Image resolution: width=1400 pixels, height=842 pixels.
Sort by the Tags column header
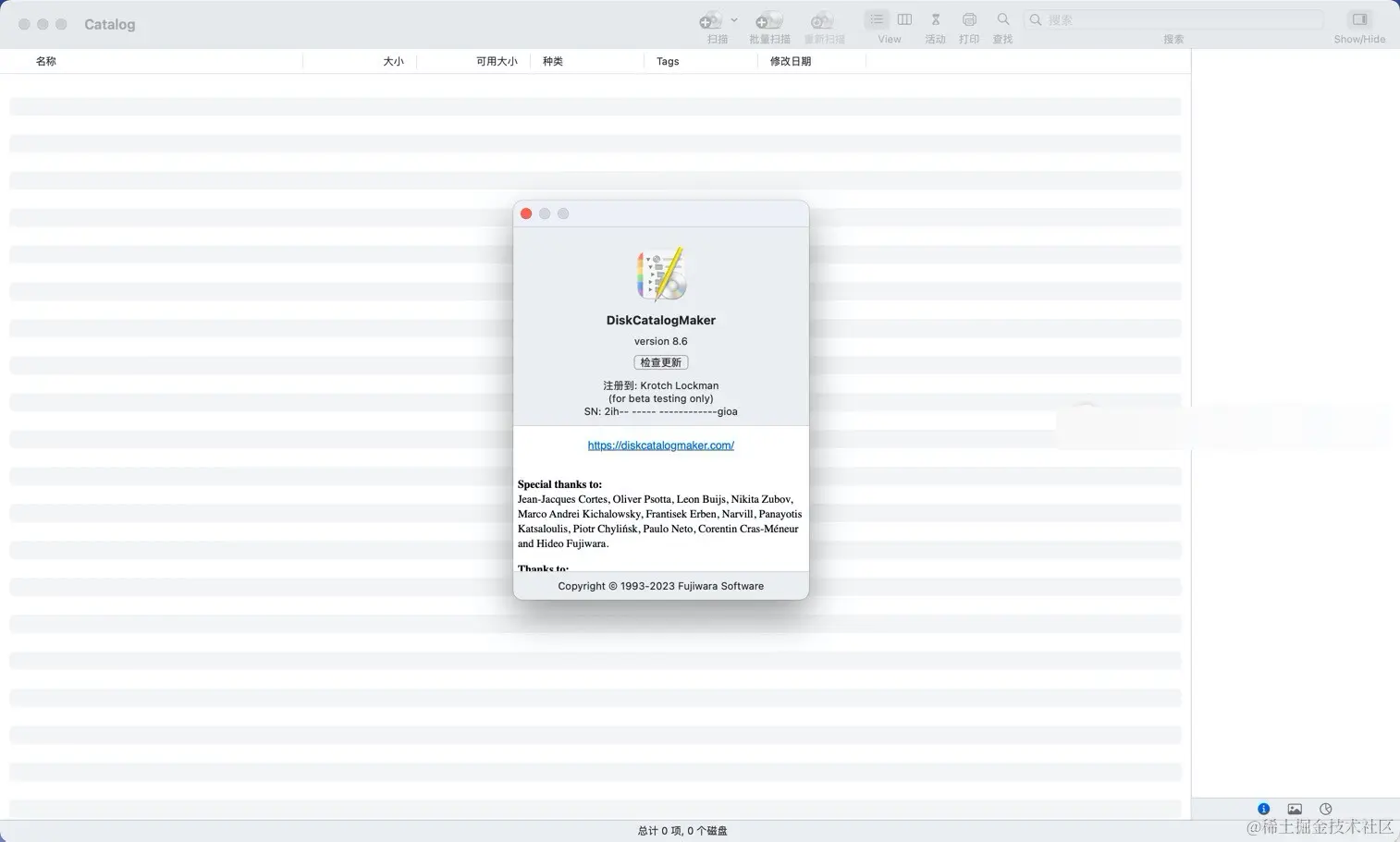point(668,61)
